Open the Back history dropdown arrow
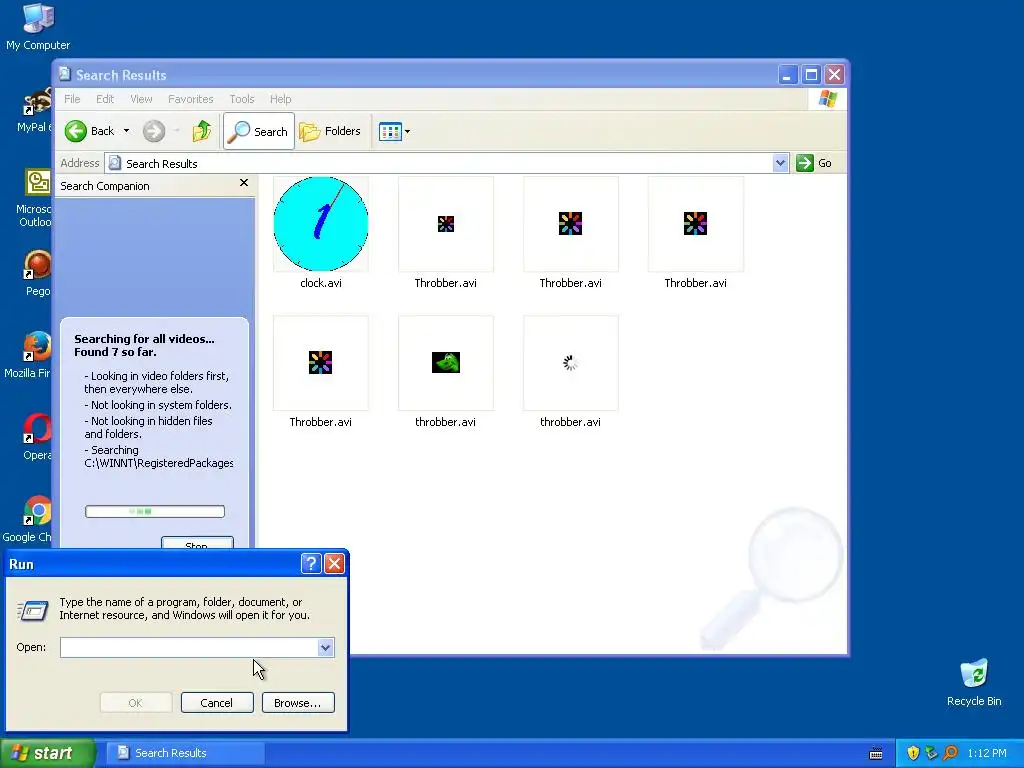 pos(127,131)
